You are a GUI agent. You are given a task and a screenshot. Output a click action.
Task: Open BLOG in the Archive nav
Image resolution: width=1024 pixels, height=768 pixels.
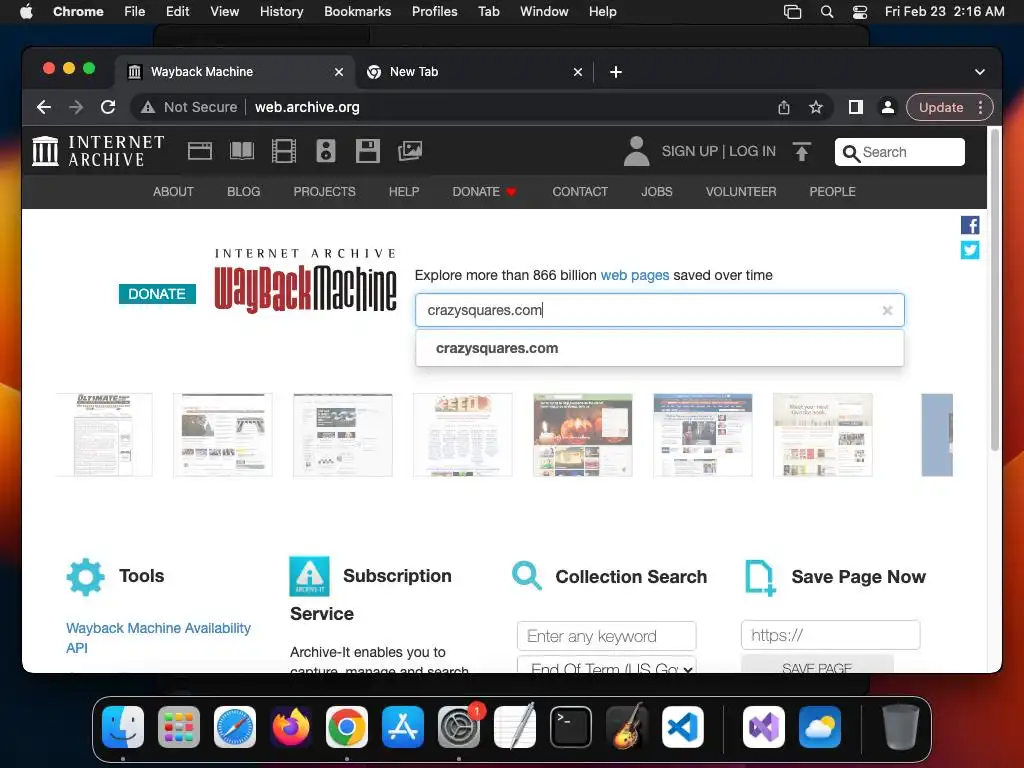244,191
